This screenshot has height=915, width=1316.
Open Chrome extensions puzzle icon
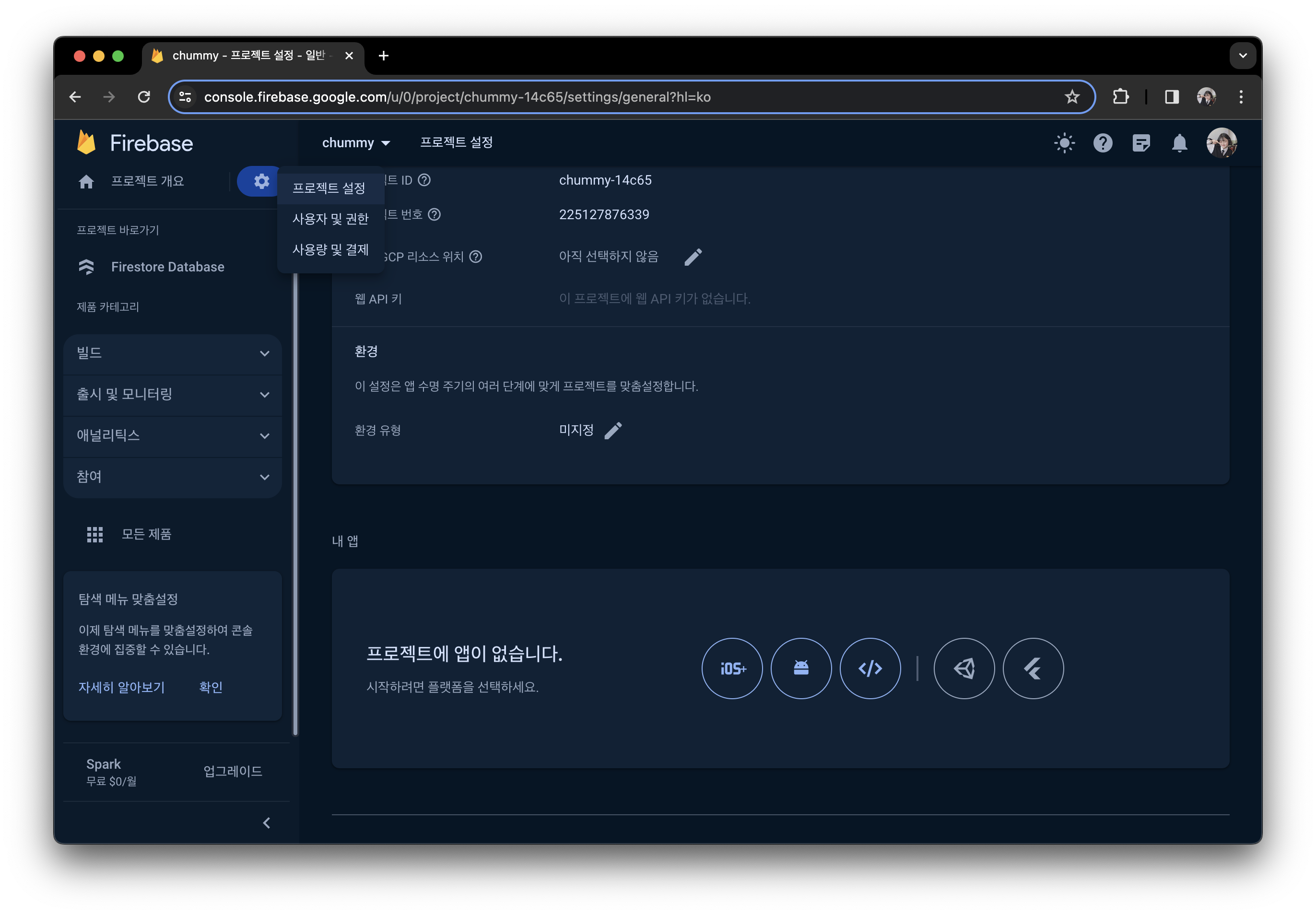tap(1120, 97)
